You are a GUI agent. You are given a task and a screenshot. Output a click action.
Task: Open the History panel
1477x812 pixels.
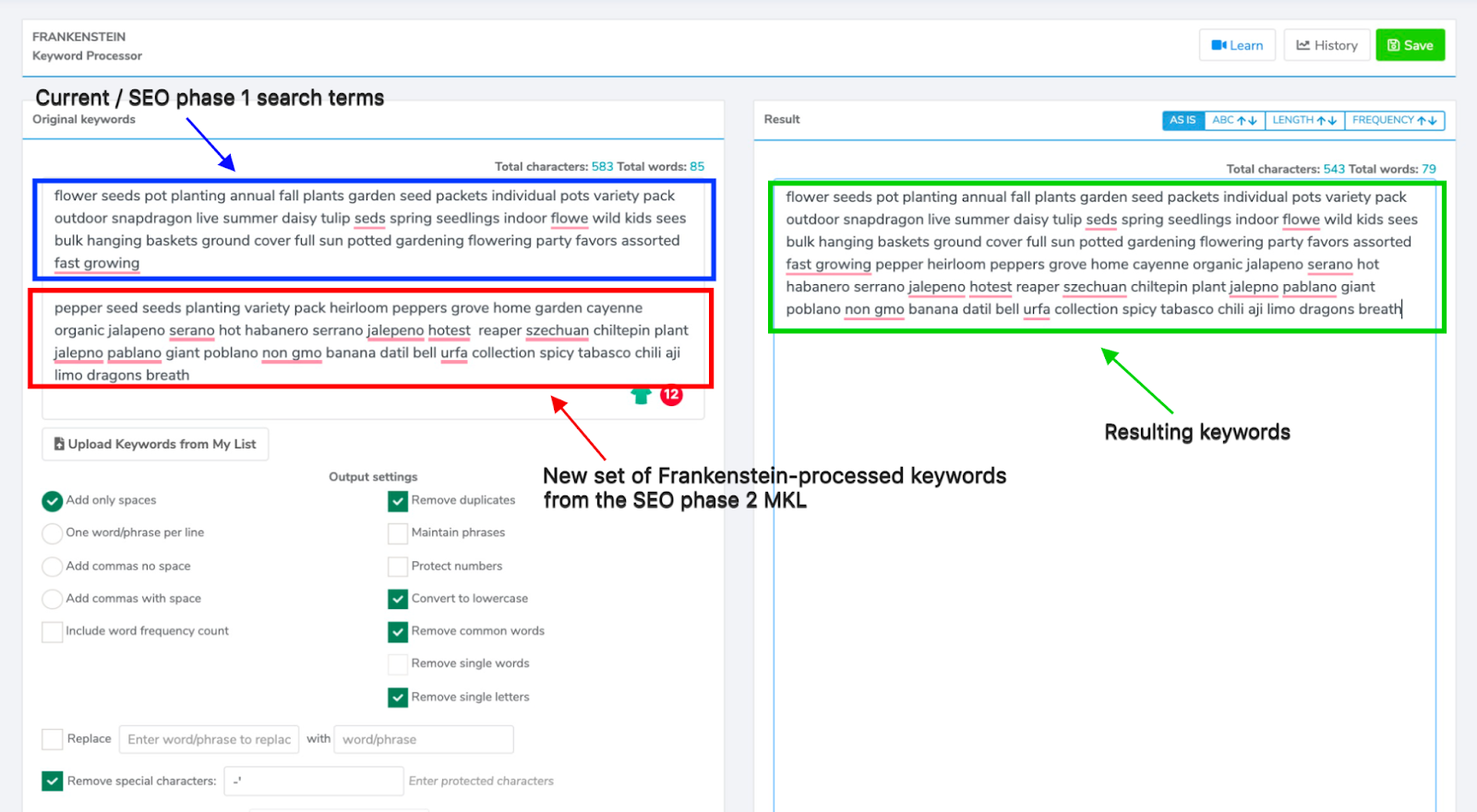pos(1327,45)
